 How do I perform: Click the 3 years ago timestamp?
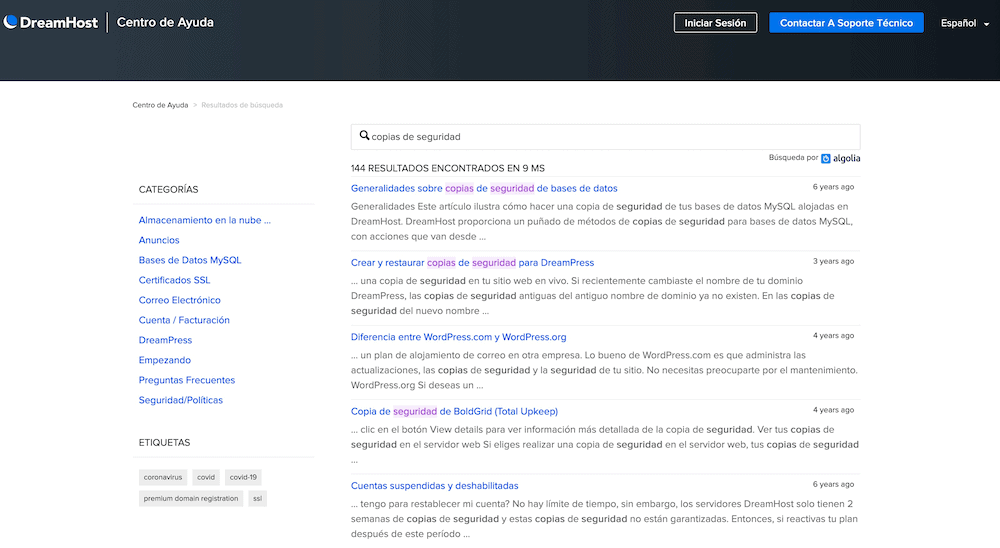[833, 262]
